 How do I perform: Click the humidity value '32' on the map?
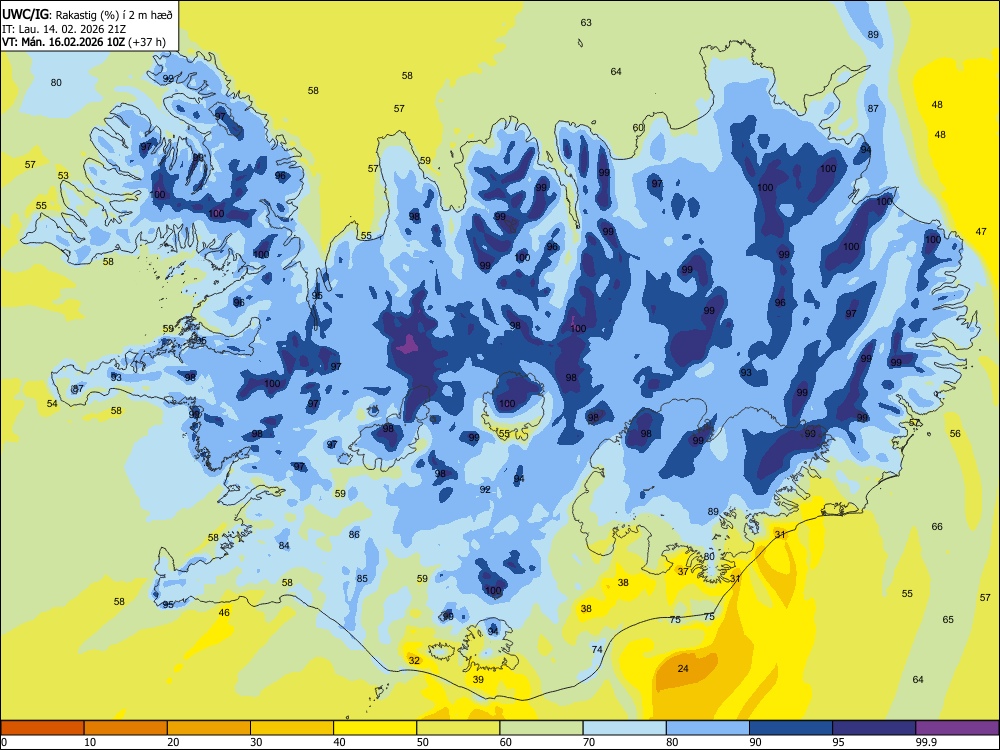415,660
